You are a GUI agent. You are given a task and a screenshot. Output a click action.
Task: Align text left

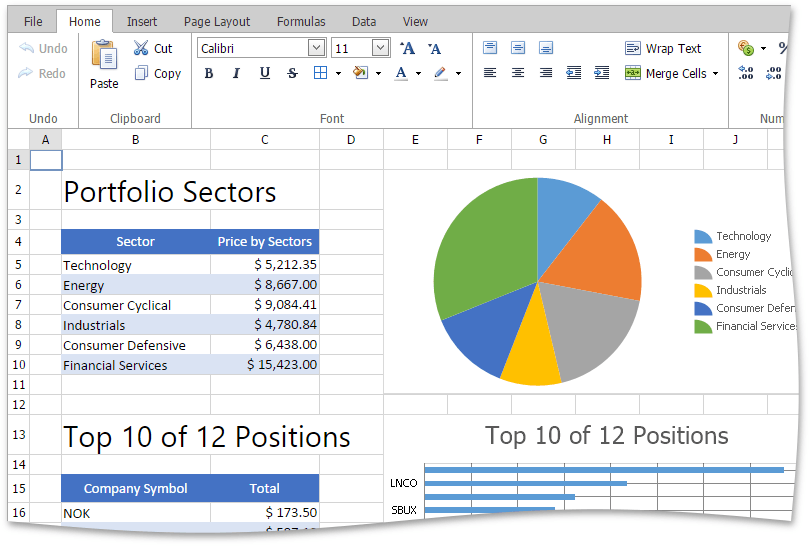pos(490,73)
